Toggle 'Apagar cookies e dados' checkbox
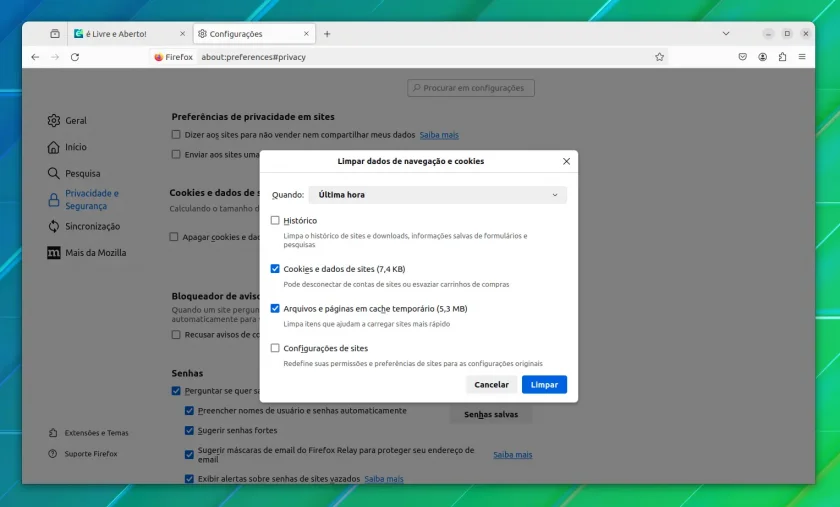The image size is (840, 507). pos(174,236)
